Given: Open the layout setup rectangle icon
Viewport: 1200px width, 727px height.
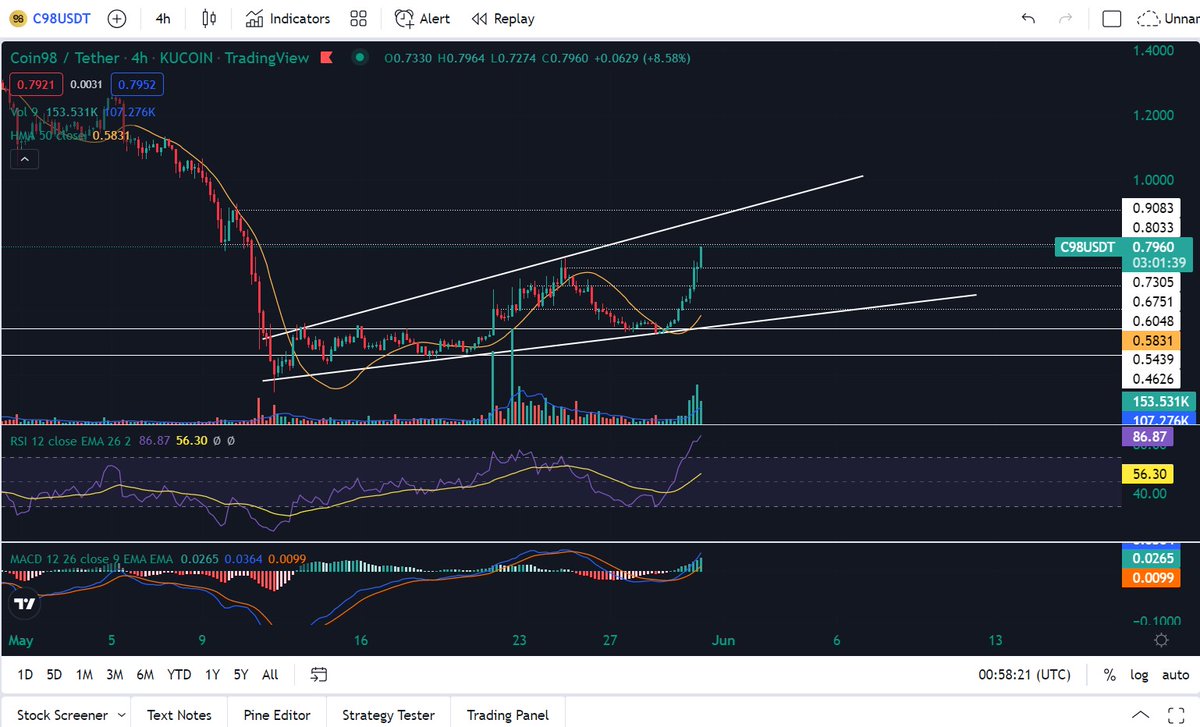Looking at the screenshot, I should tap(1111, 18).
